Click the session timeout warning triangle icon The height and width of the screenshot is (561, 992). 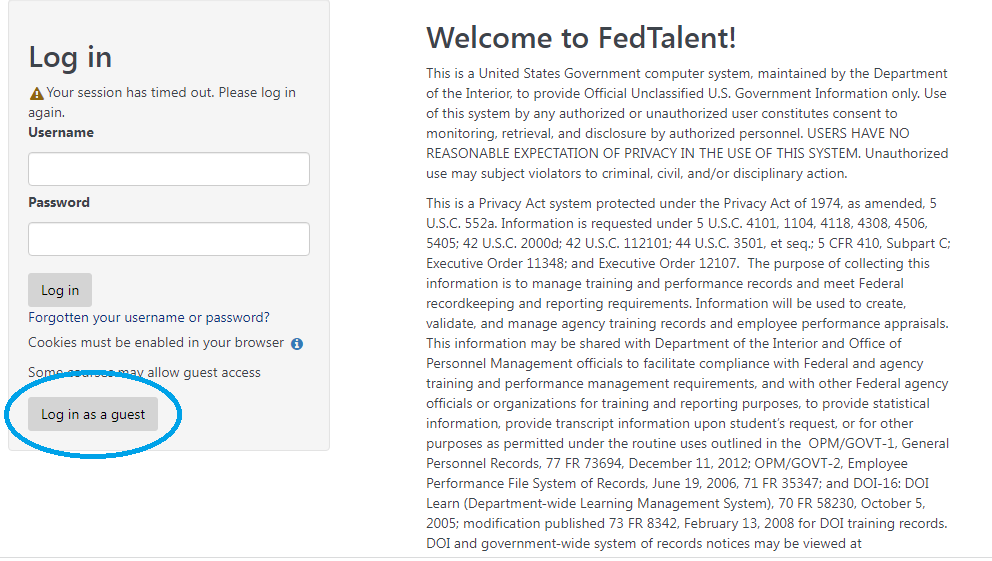tap(37, 94)
